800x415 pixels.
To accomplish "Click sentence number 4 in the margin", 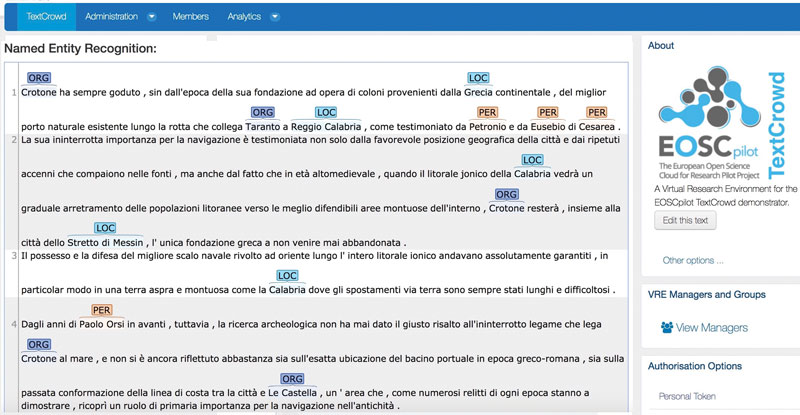I will (x=14, y=324).
